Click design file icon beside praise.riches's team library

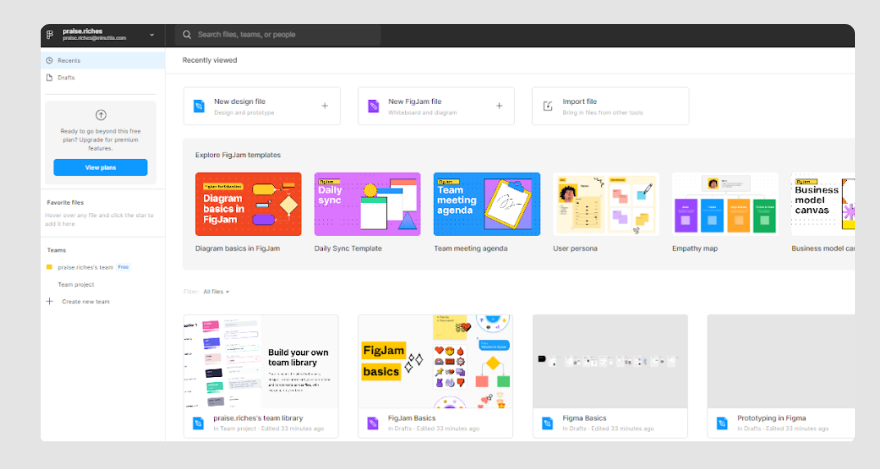199,424
